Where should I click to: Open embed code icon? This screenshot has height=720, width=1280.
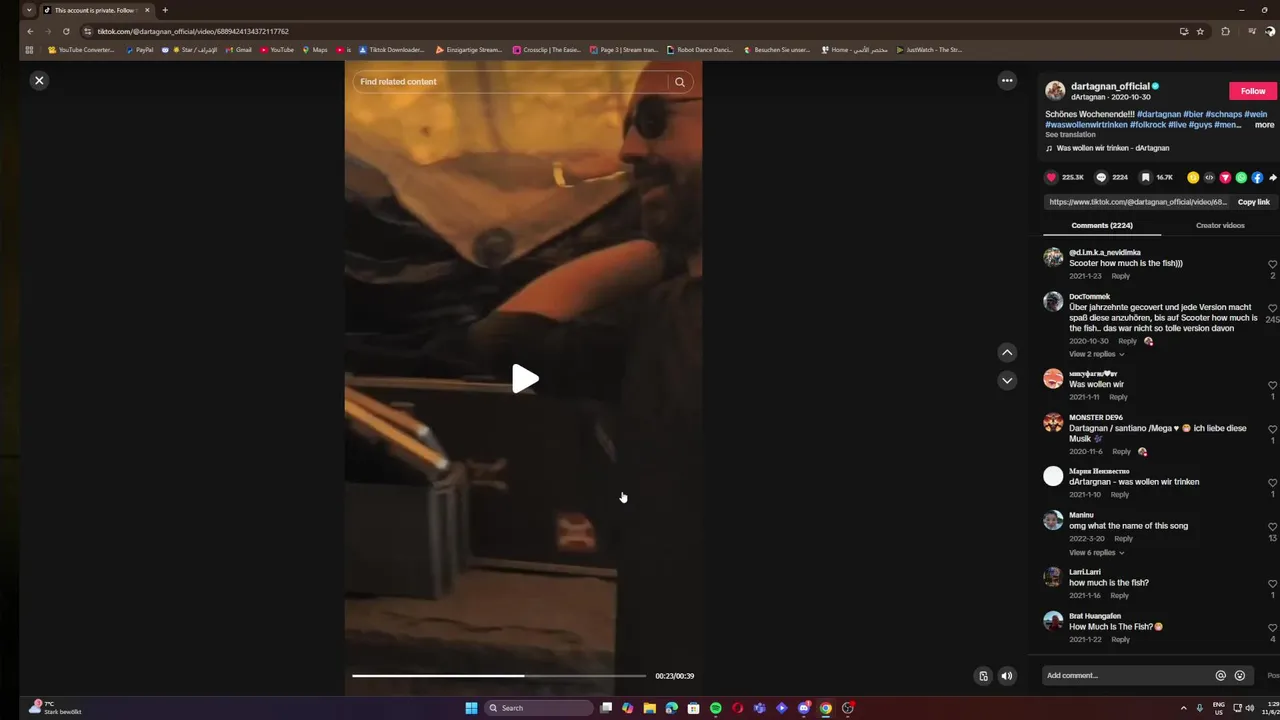tap(1209, 177)
